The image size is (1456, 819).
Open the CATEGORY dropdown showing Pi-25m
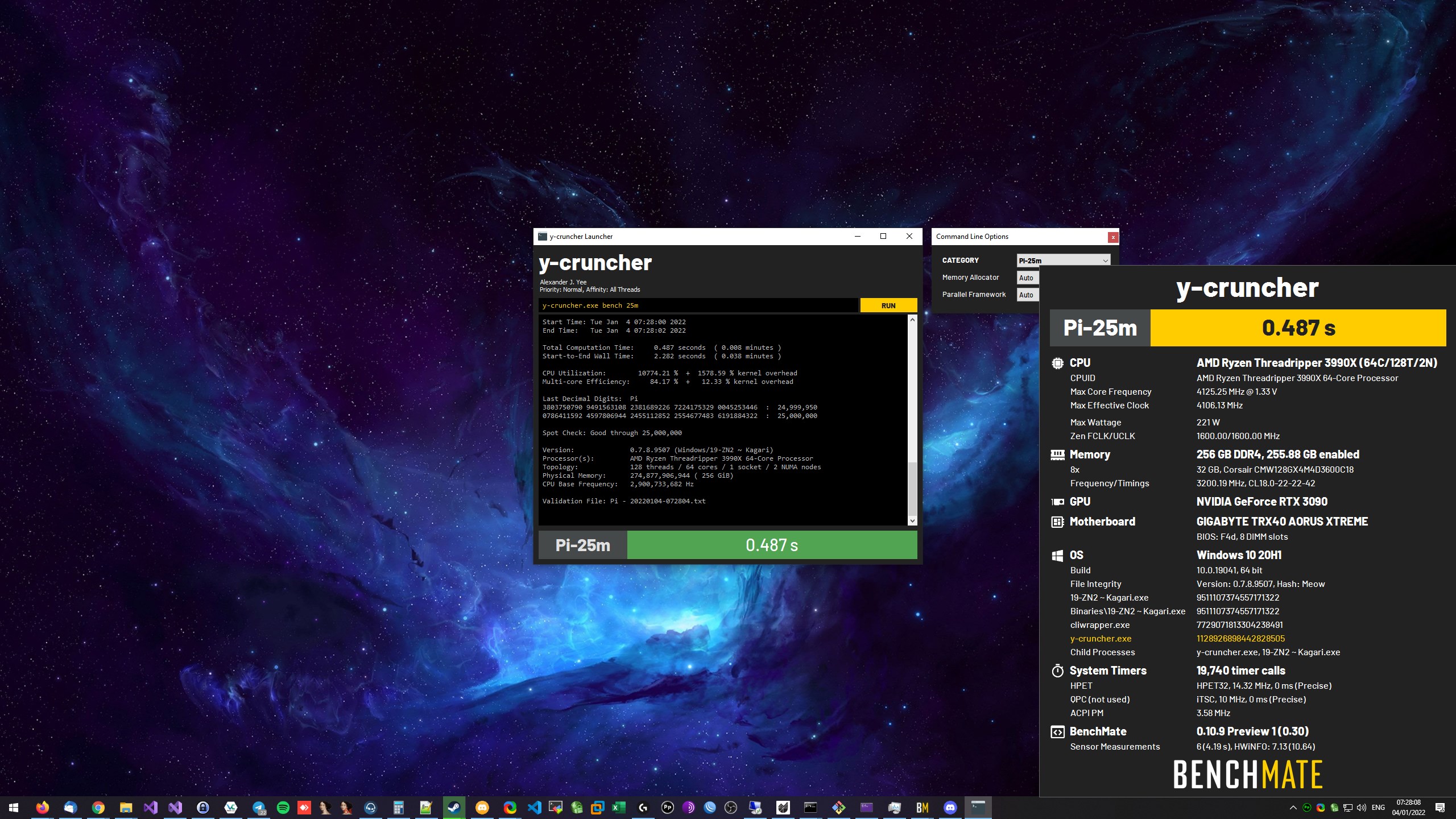pos(1064,260)
